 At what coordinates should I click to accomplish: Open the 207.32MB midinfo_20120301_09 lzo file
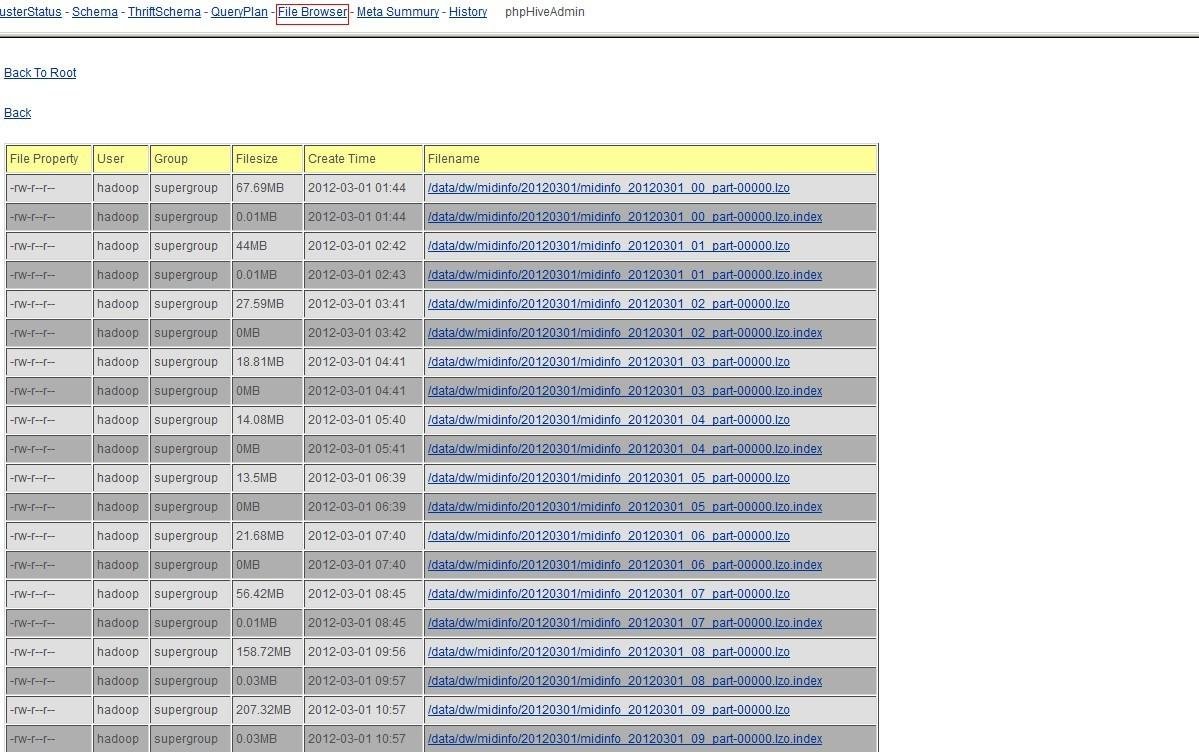coord(607,709)
